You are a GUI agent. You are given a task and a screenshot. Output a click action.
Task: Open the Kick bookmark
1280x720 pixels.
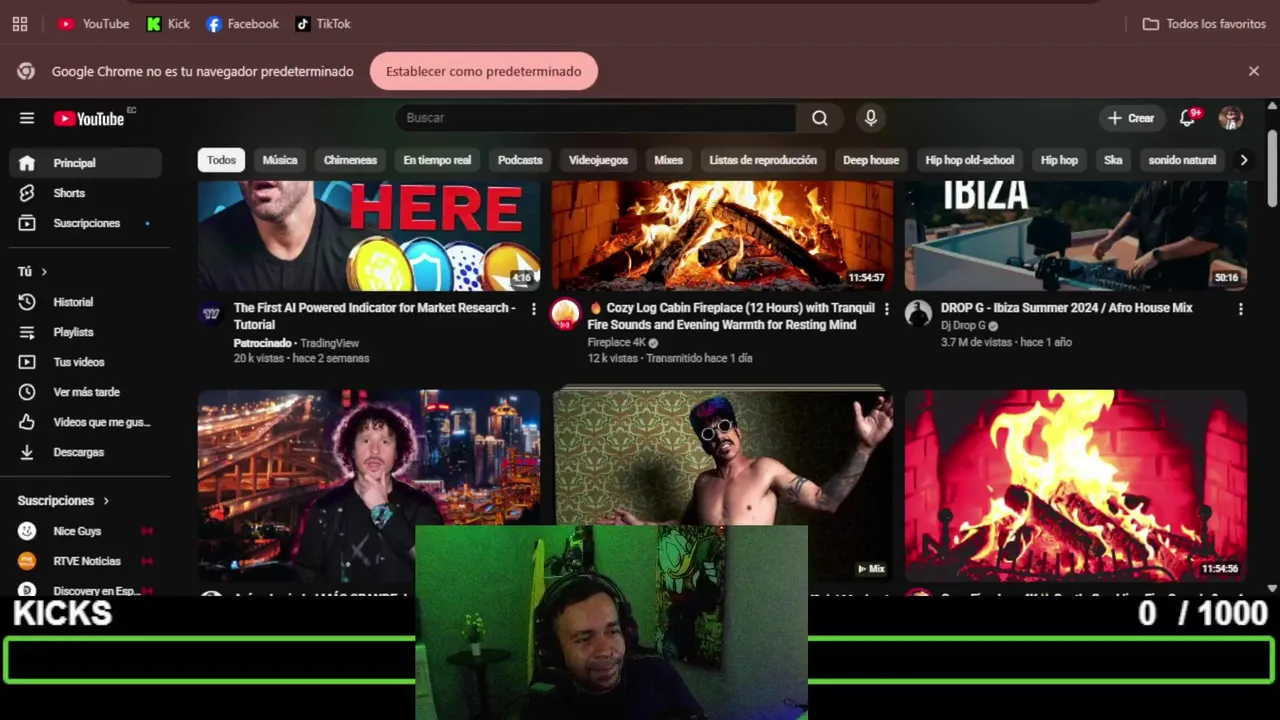(168, 24)
